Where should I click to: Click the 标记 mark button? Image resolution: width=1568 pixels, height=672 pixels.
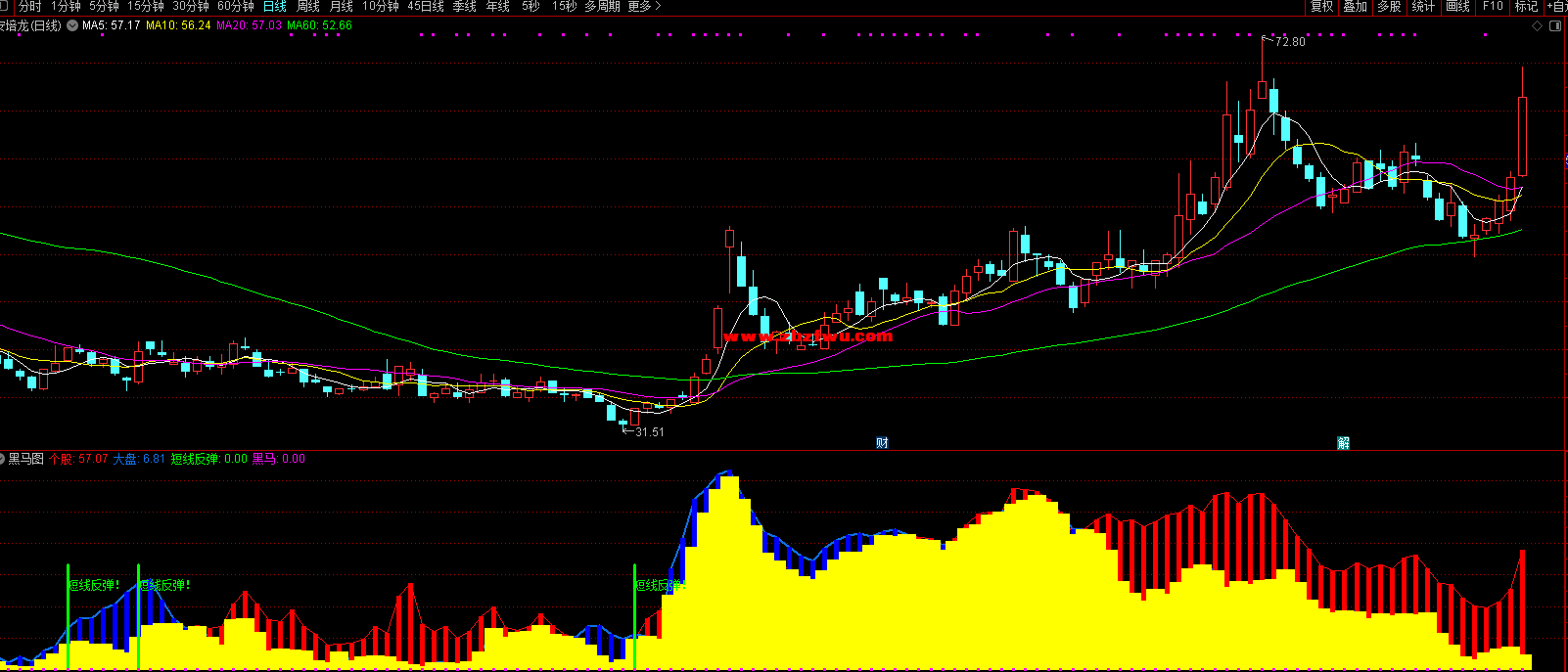[x=1527, y=6]
